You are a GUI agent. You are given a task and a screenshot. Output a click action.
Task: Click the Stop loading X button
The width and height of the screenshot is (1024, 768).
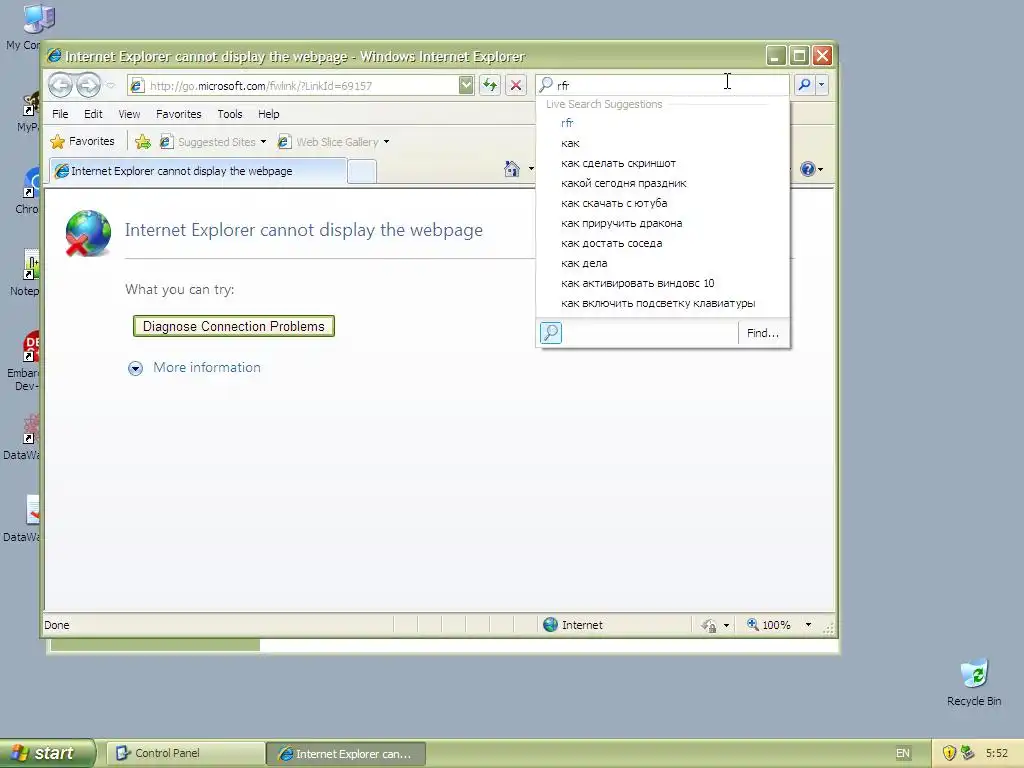coord(516,85)
